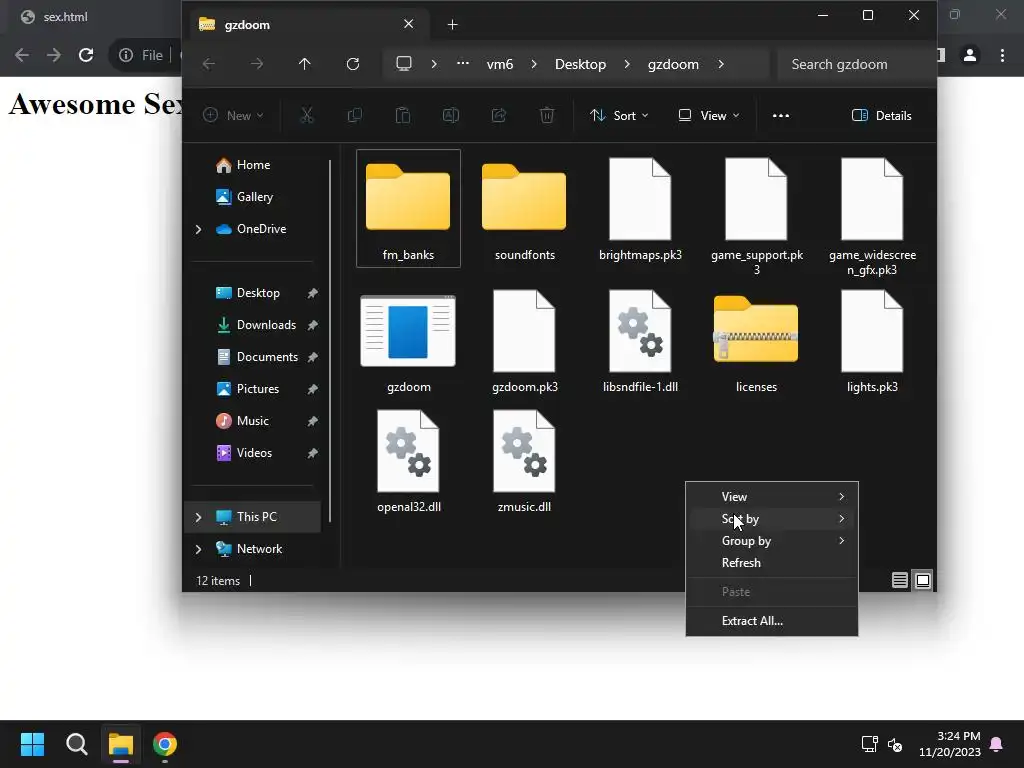Open Gallery in navigation pane

[255, 197]
